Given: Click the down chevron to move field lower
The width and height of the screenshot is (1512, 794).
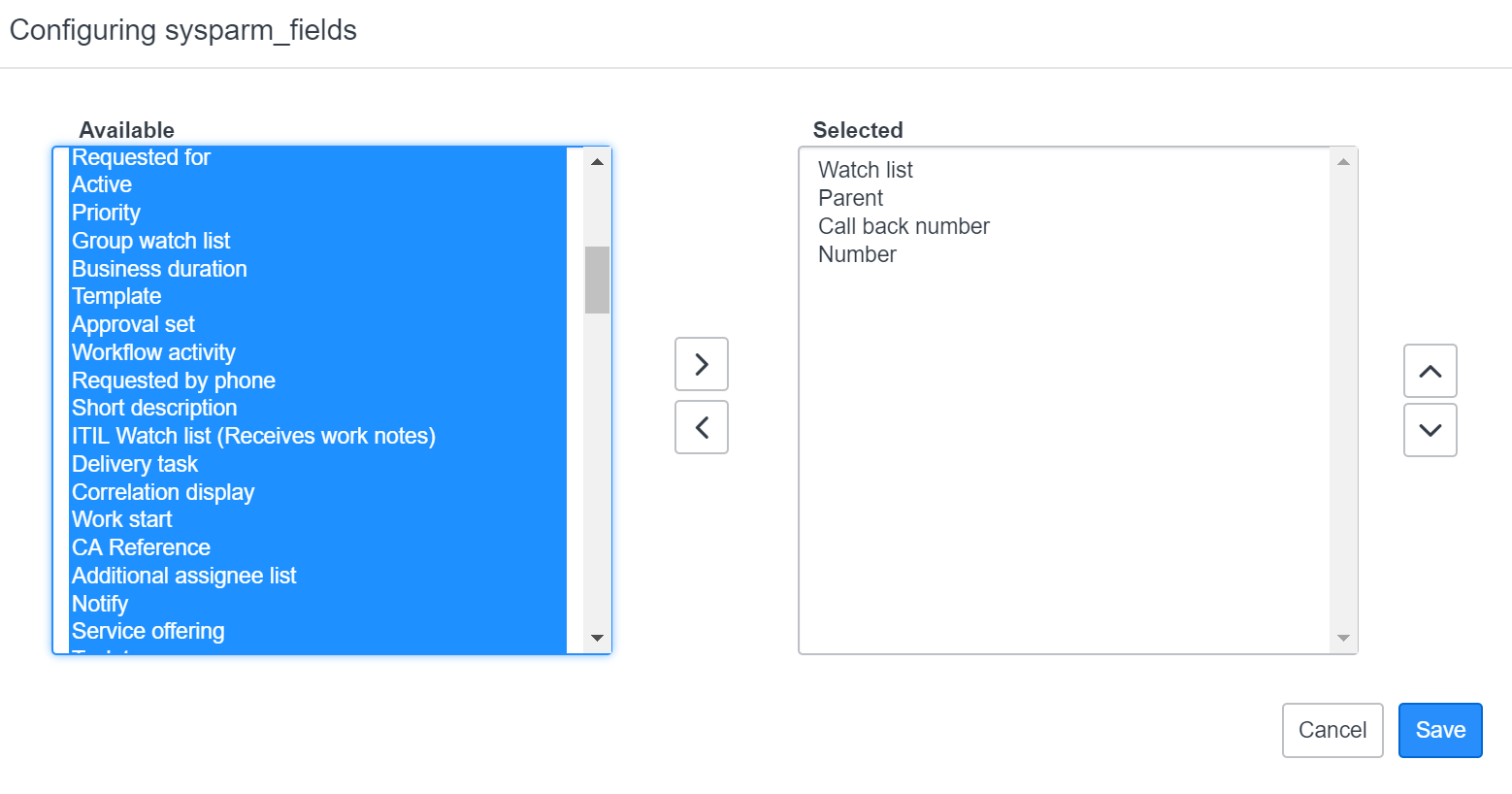Looking at the screenshot, I should click(1430, 430).
